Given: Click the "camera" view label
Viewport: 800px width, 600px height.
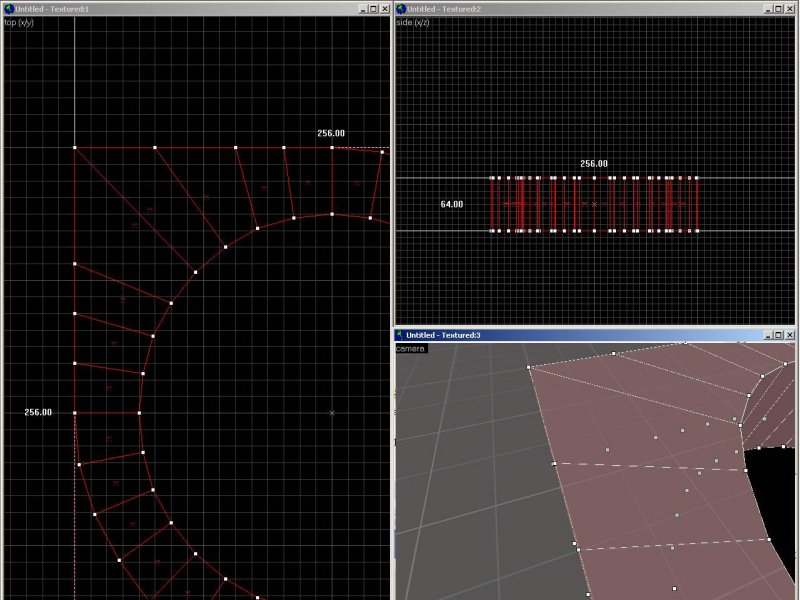Looking at the screenshot, I should [x=411, y=348].
